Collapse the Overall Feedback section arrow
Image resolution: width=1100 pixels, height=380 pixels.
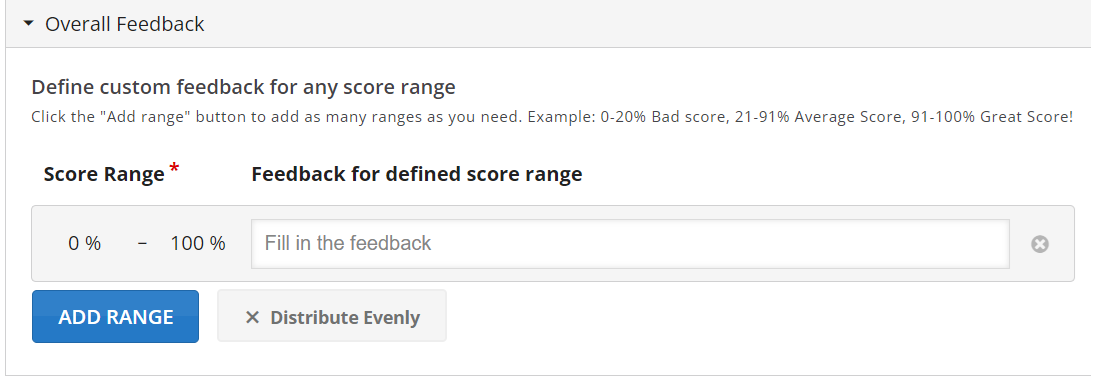click(x=28, y=24)
